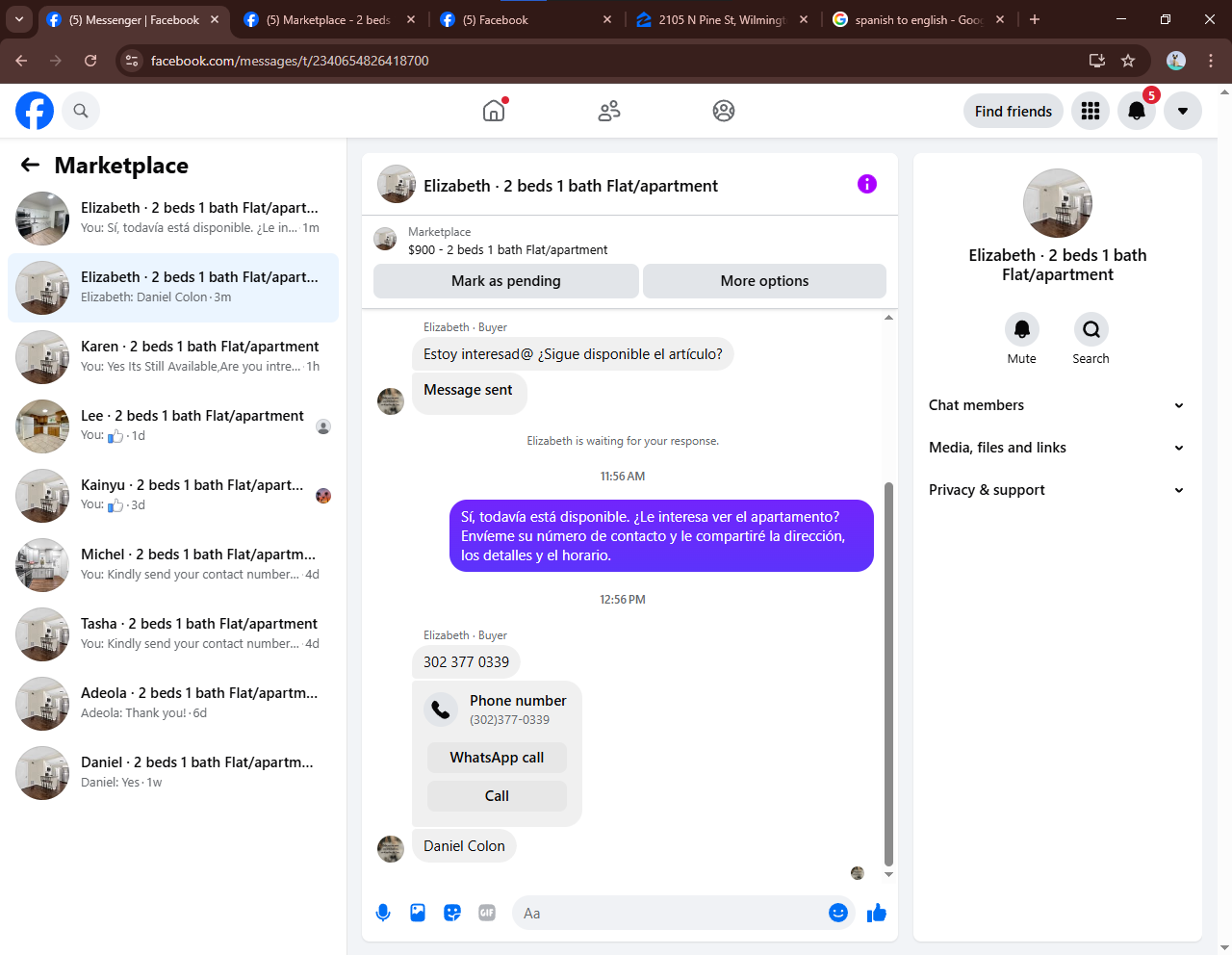Screen dimensions: 1232x955
Task: Open the Notifications bell icon
Action: (x=1137, y=111)
